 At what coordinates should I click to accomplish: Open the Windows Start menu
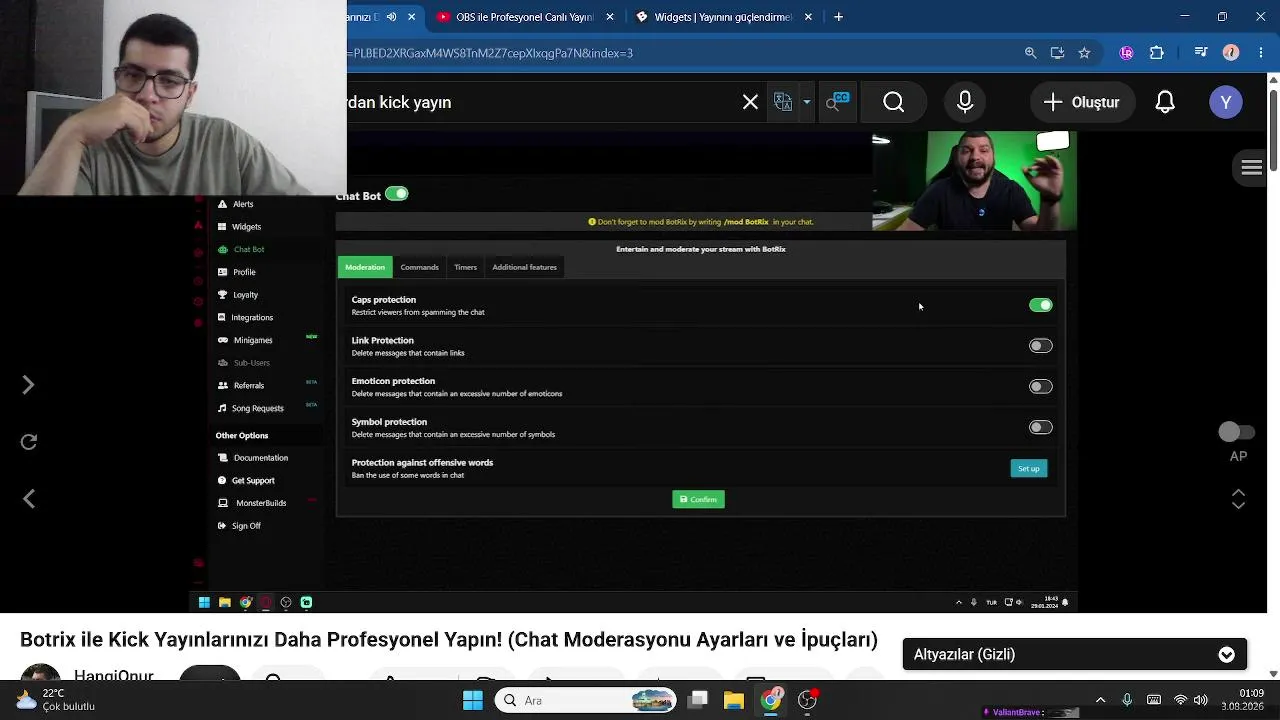[473, 700]
